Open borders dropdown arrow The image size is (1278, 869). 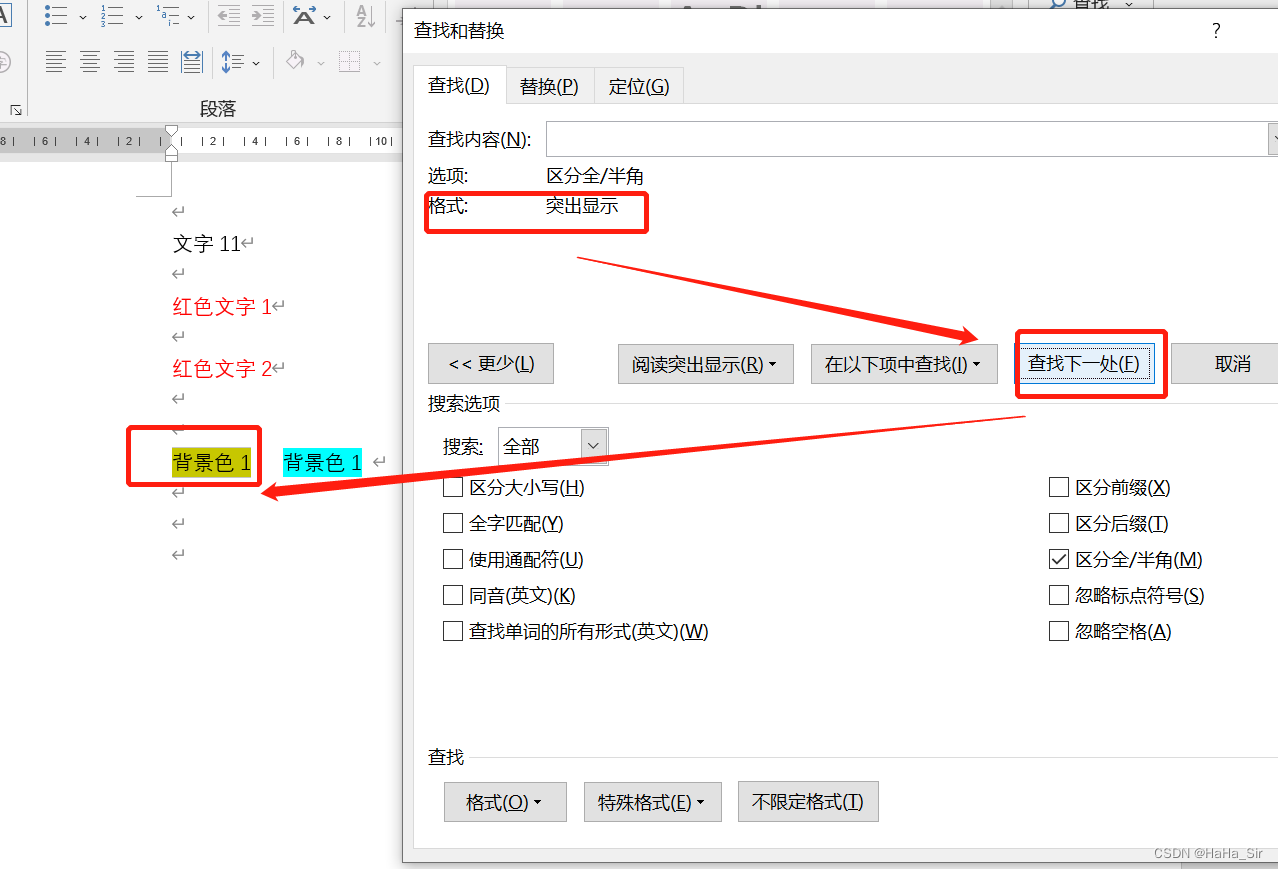[x=376, y=63]
